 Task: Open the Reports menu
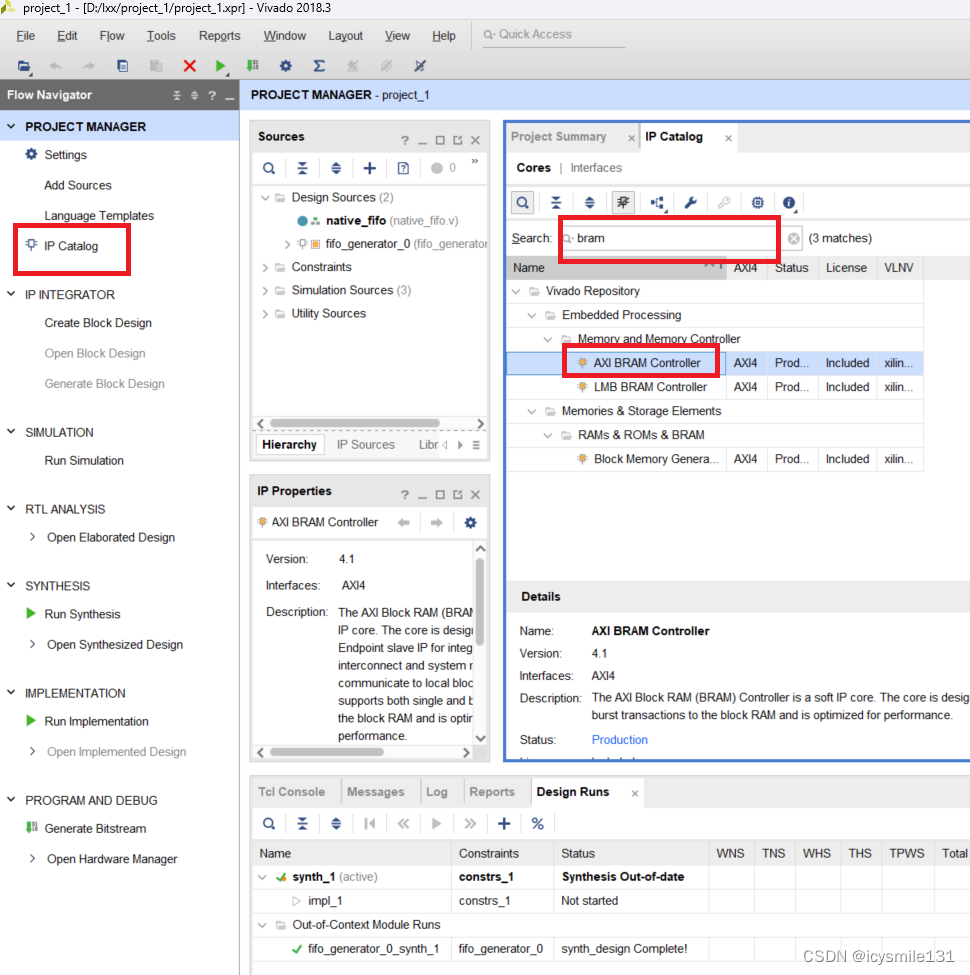[219, 35]
